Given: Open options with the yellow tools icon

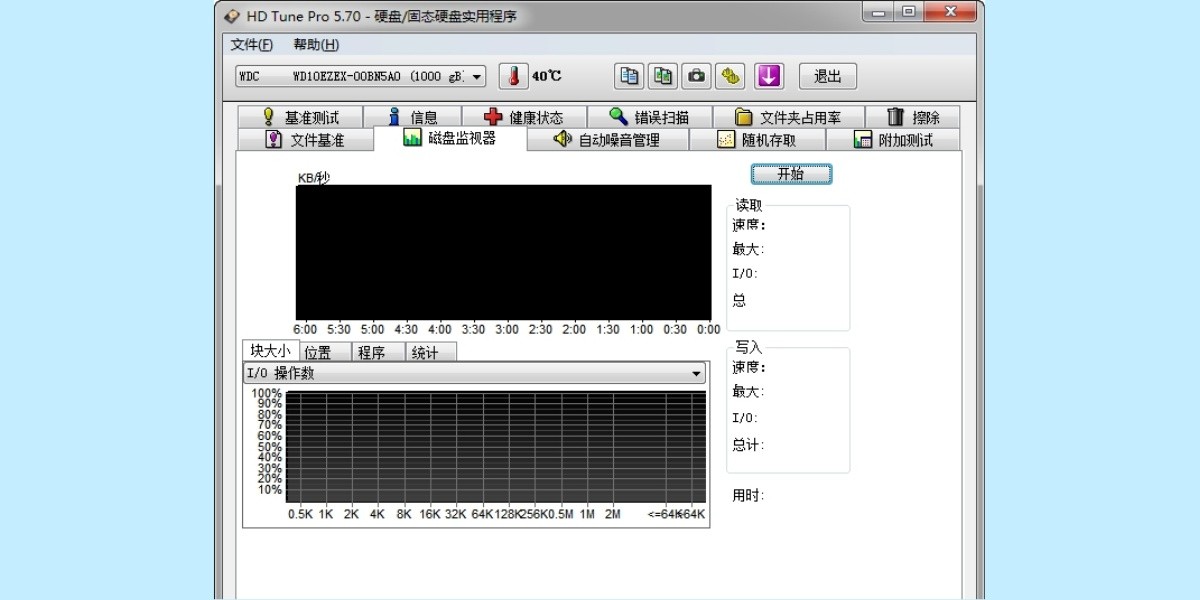Looking at the screenshot, I should (732, 76).
